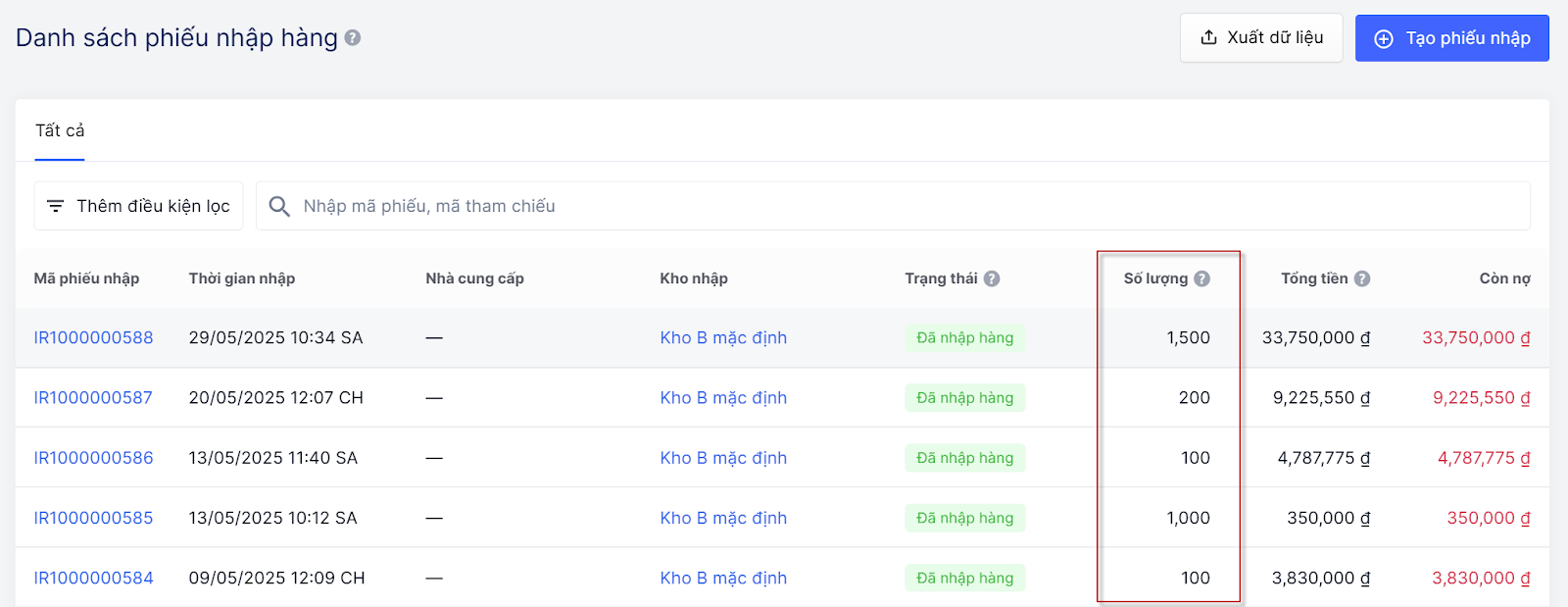Open receipt IR1000000587

(x=93, y=397)
